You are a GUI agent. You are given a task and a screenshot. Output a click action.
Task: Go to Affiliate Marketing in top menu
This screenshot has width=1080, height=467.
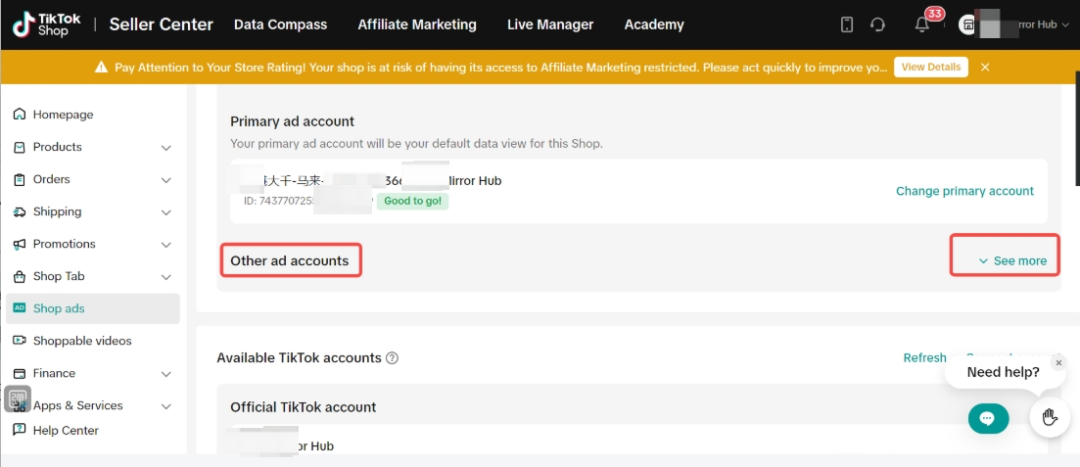(x=417, y=25)
